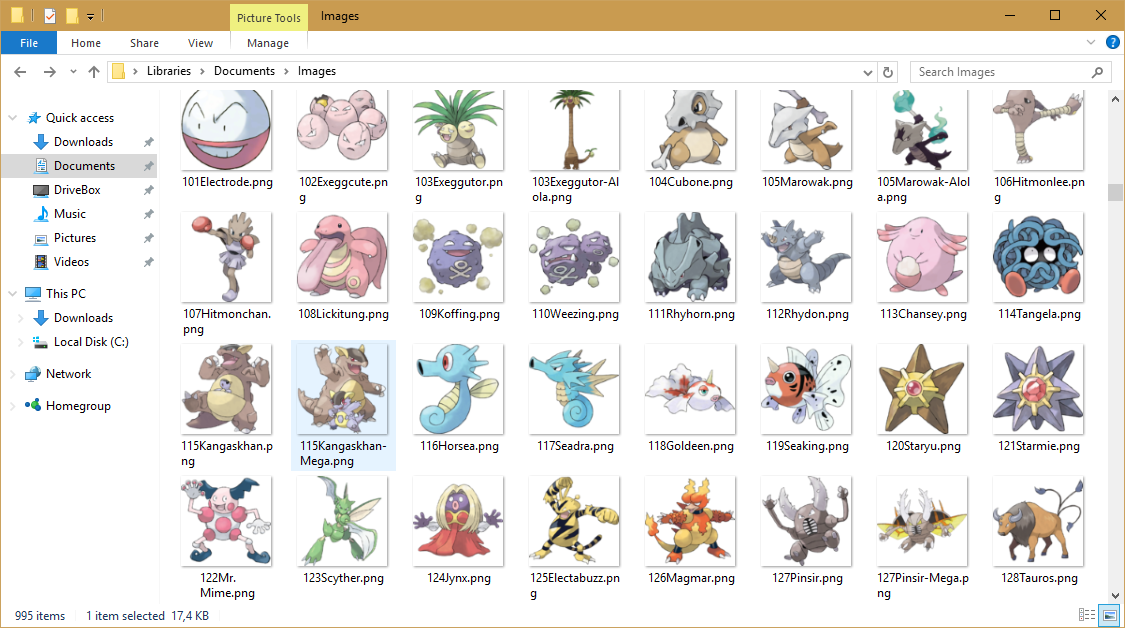Image resolution: width=1125 pixels, height=628 pixels.
Task: Select the 114Tangela.png thumbnail
Action: pos(1038,257)
